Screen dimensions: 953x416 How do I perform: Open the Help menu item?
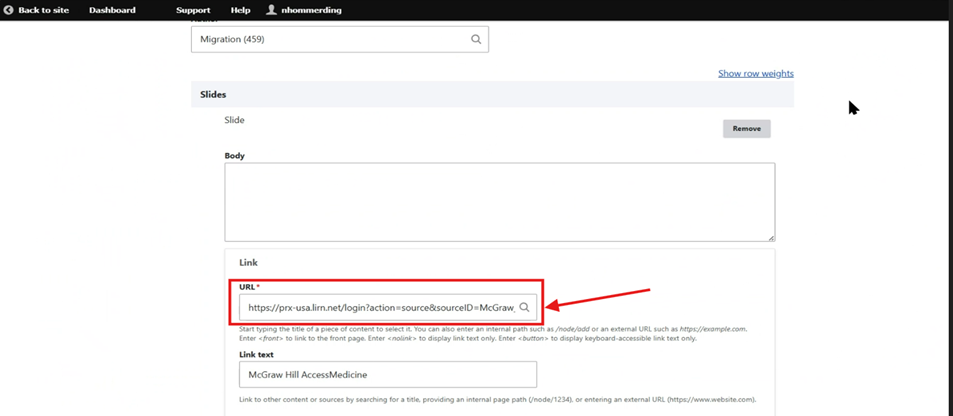240,10
